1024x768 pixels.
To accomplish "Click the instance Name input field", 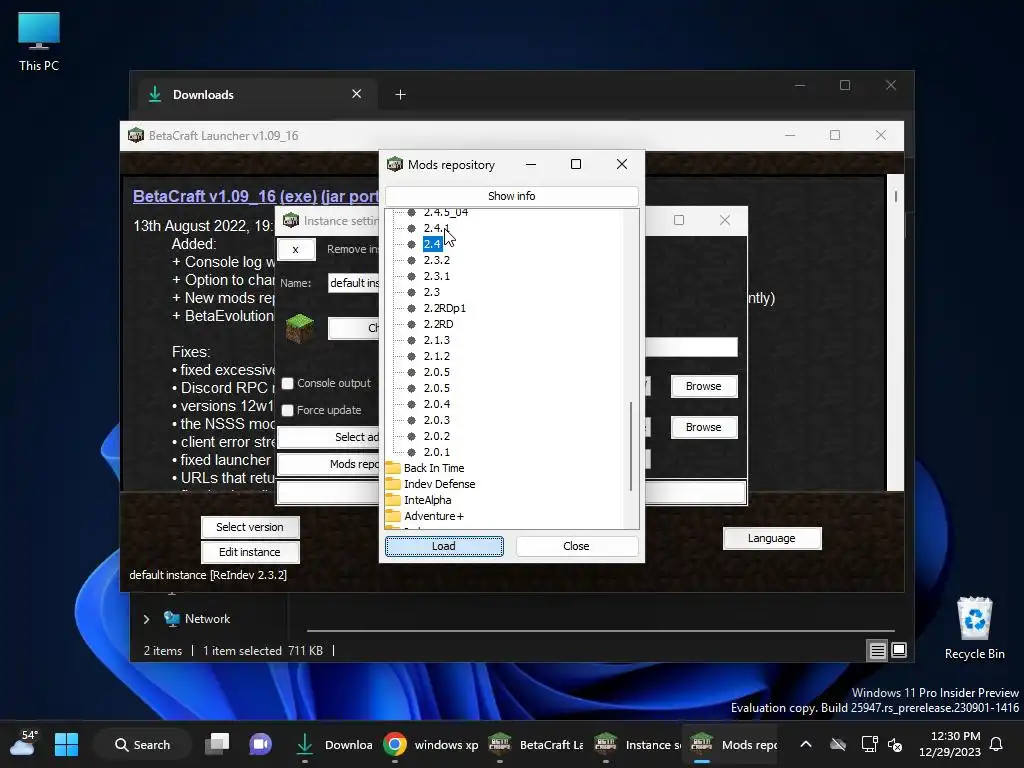I will [x=353, y=283].
